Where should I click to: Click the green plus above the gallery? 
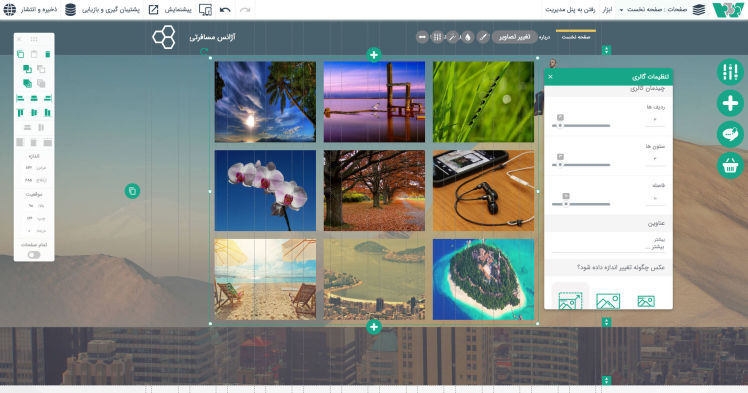pos(374,55)
